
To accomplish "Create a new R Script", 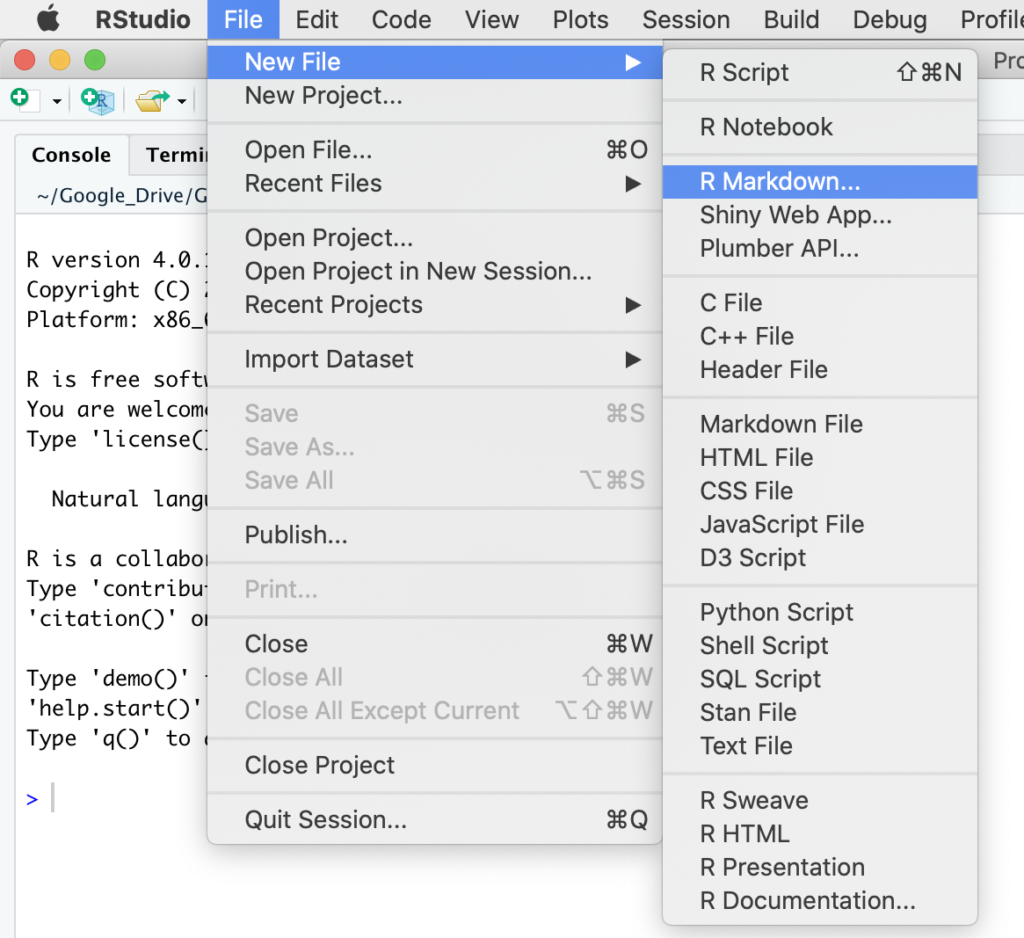I will coord(820,73).
